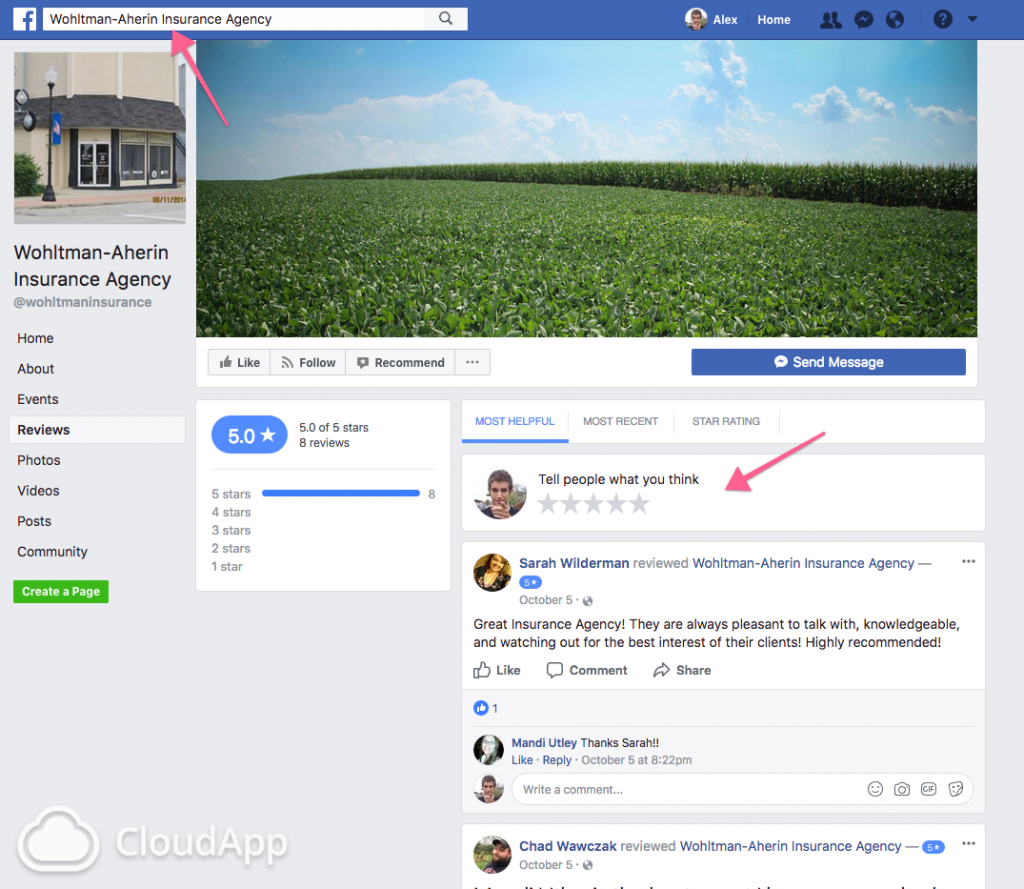Insert an emoji in the comment box

875,789
